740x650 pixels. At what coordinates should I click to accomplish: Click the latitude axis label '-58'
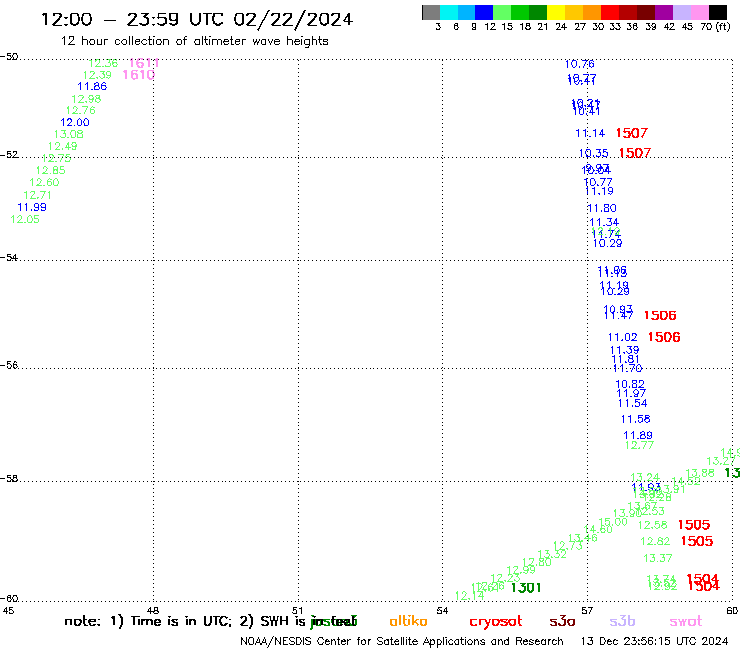point(9,479)
